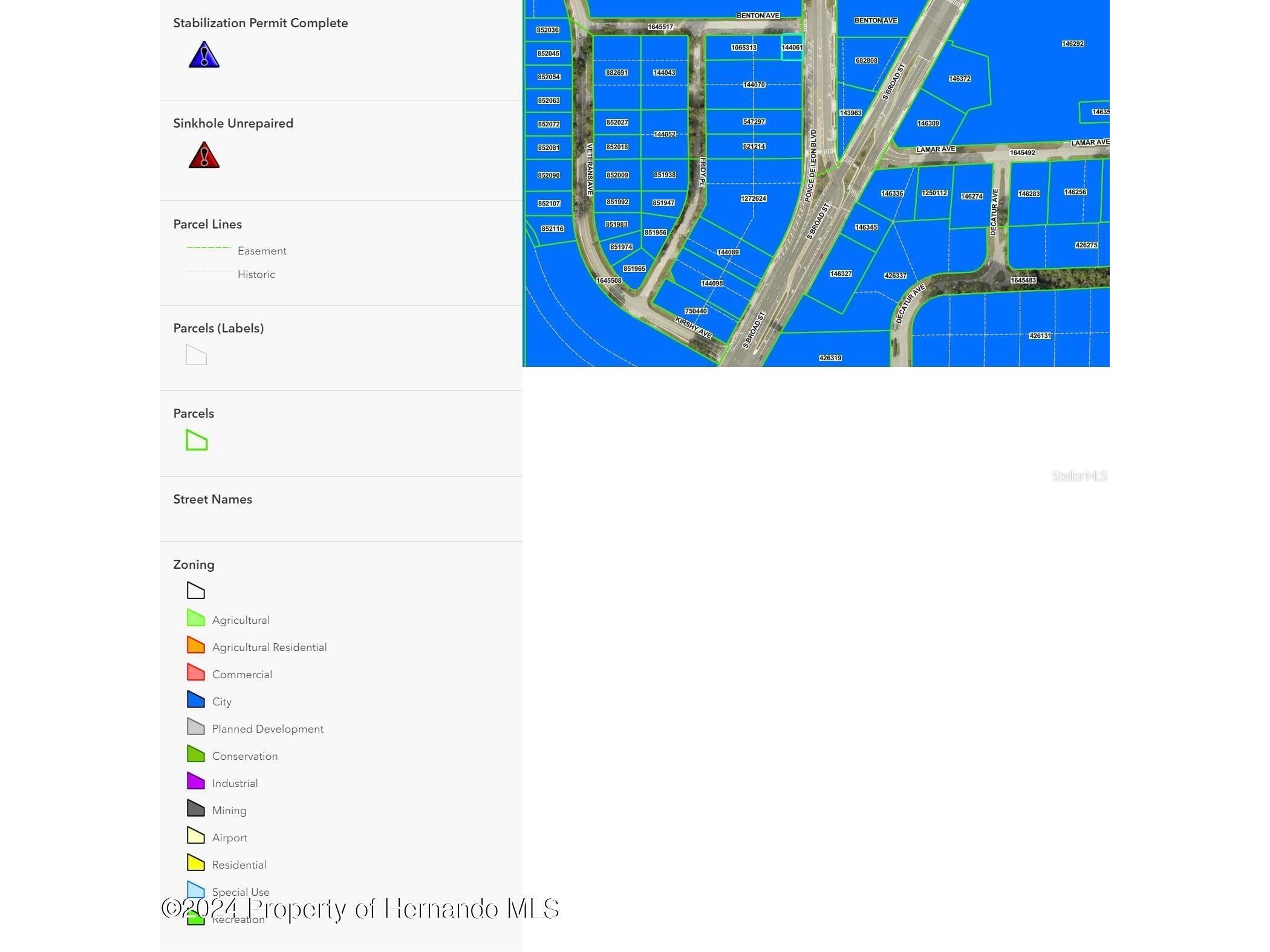This screenshot has width=1270, height=952.
Task: Click the Residential yellow symbol
Action: point(196,863)
